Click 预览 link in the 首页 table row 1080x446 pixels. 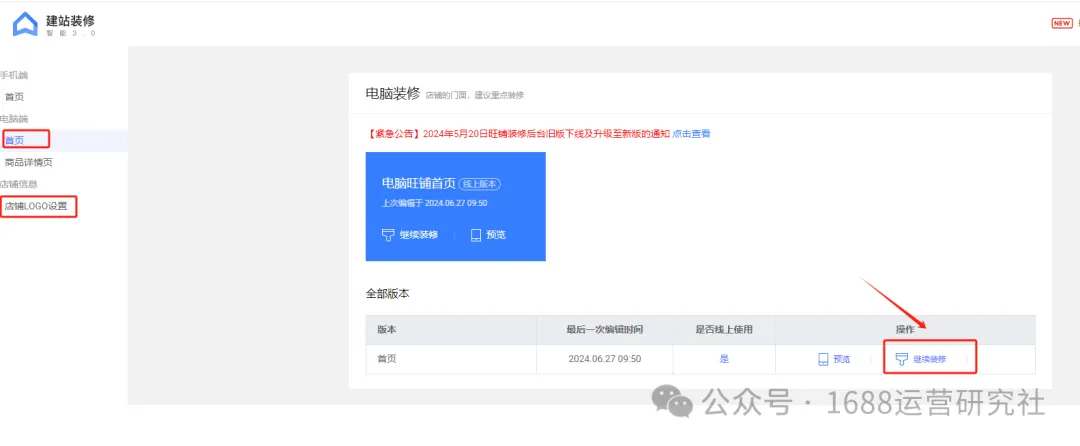(842, 359)
